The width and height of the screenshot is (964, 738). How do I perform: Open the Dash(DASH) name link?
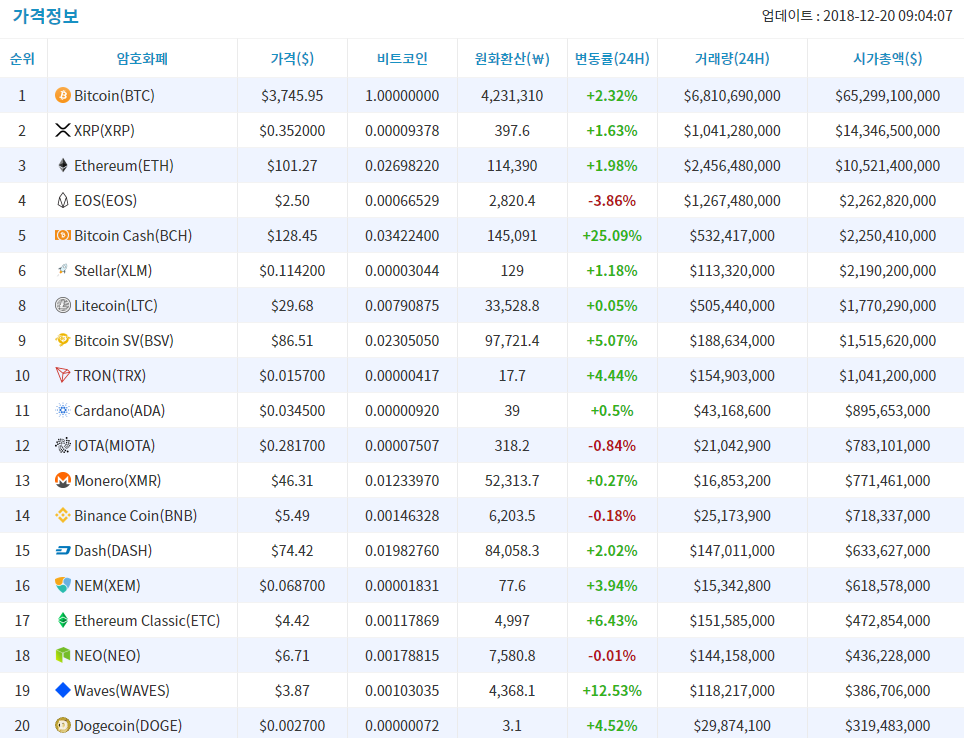(113, 551)
